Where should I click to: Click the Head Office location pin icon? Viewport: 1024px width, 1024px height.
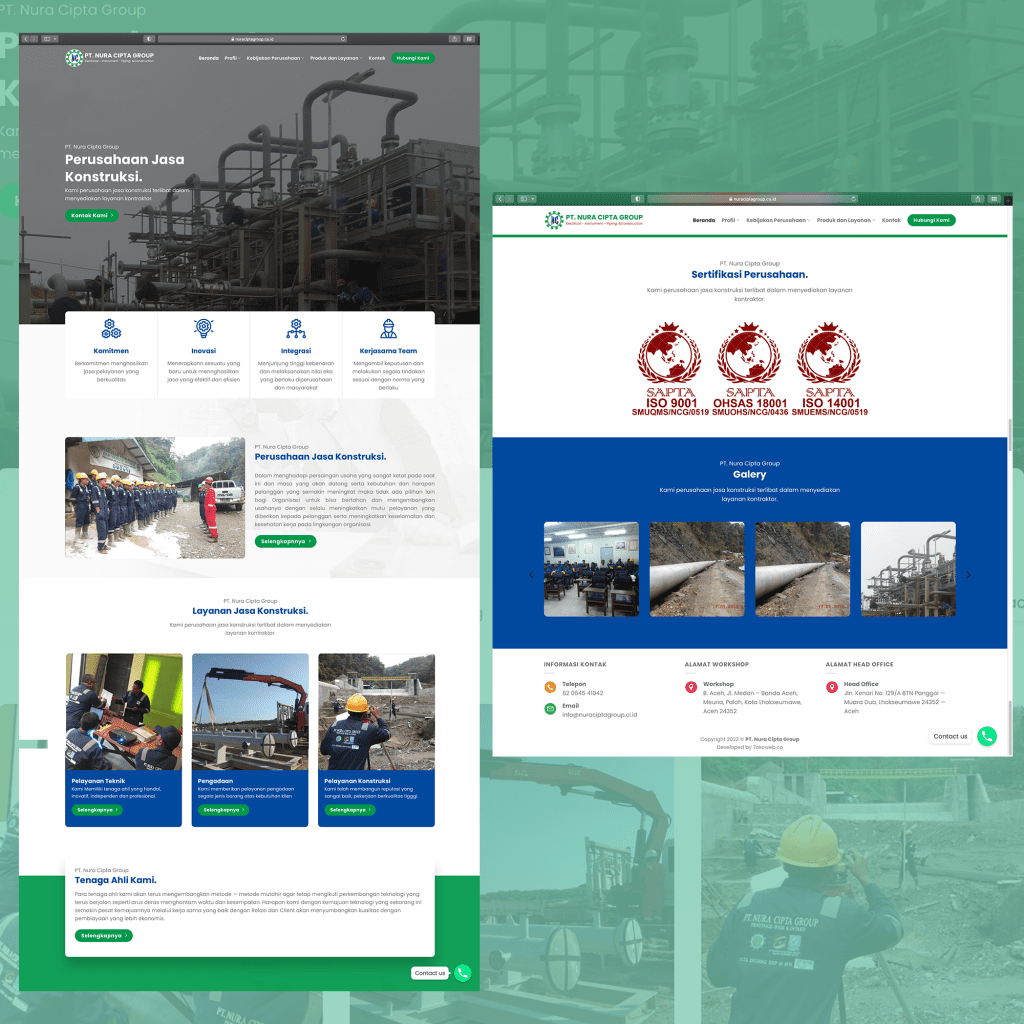tap(831, 687)
